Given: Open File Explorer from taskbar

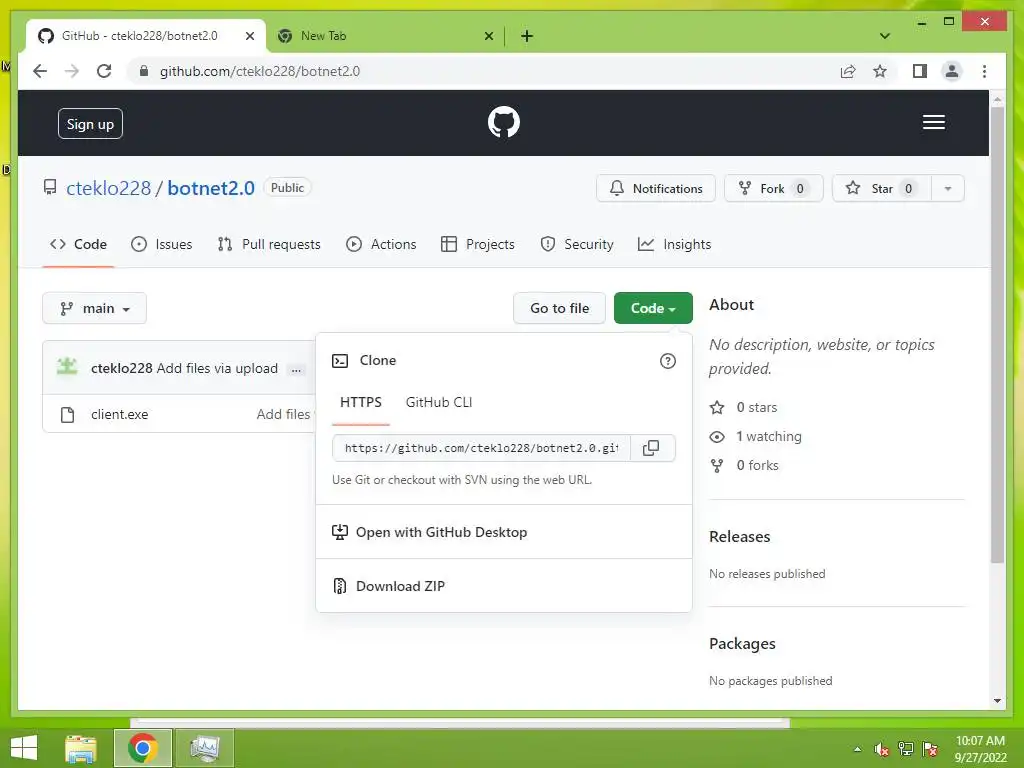Looking at the screenshot, I should coord(81,748).
